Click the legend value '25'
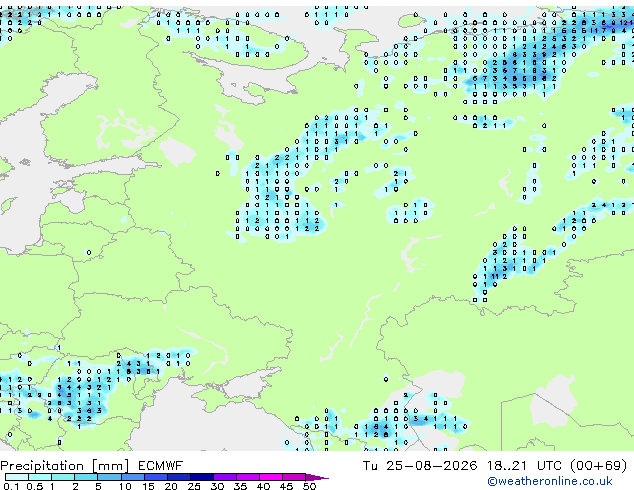The width and height of the screenshot is (634, 490). point(194,486)
